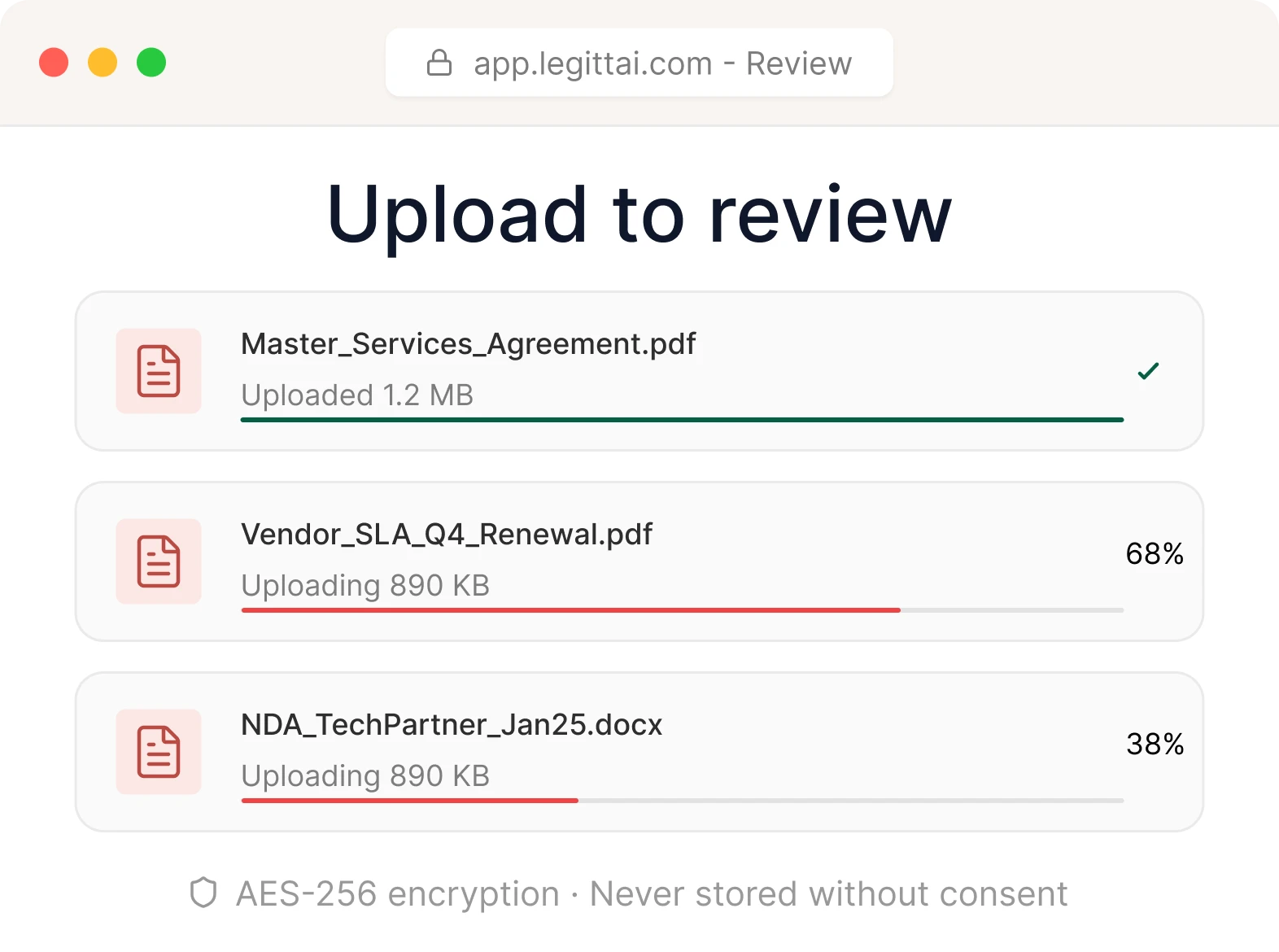Click the red document thumbnail on the second card

158,561
